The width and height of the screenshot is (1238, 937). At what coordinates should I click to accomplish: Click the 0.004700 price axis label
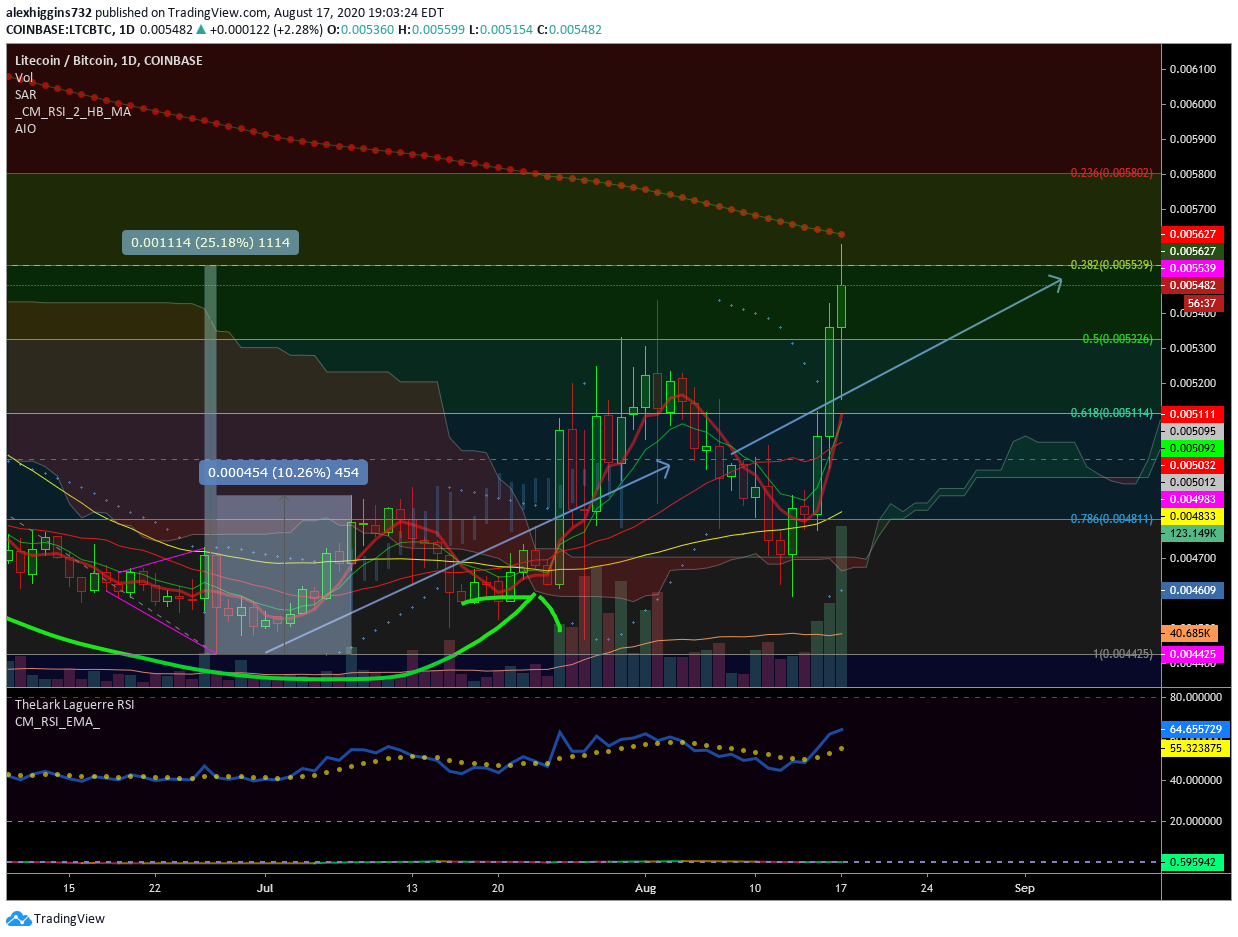point(1192,559)
